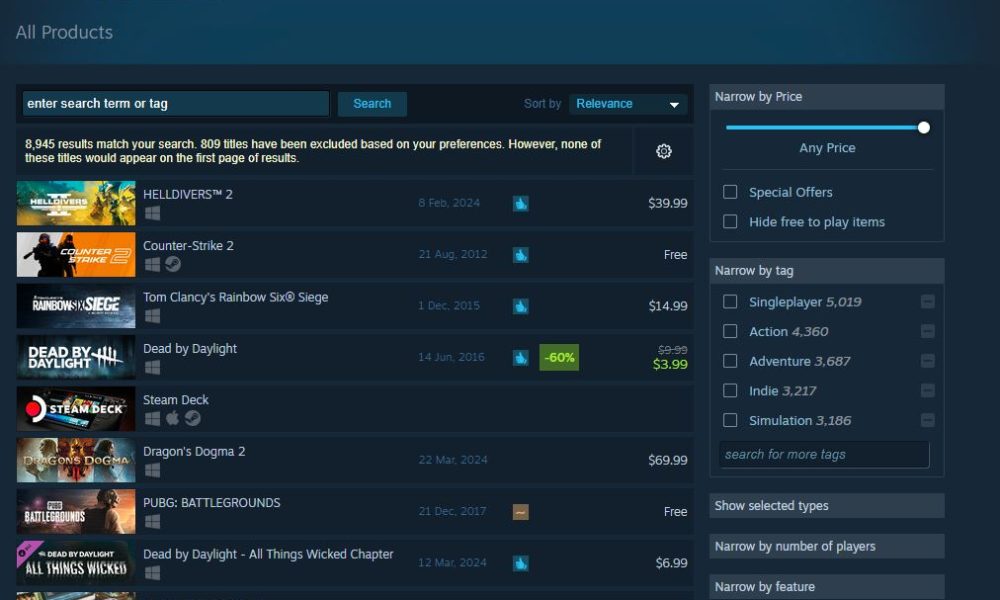Expand Show selected types section
This screenshot has height=600, width=1000.
click(827, 506)
